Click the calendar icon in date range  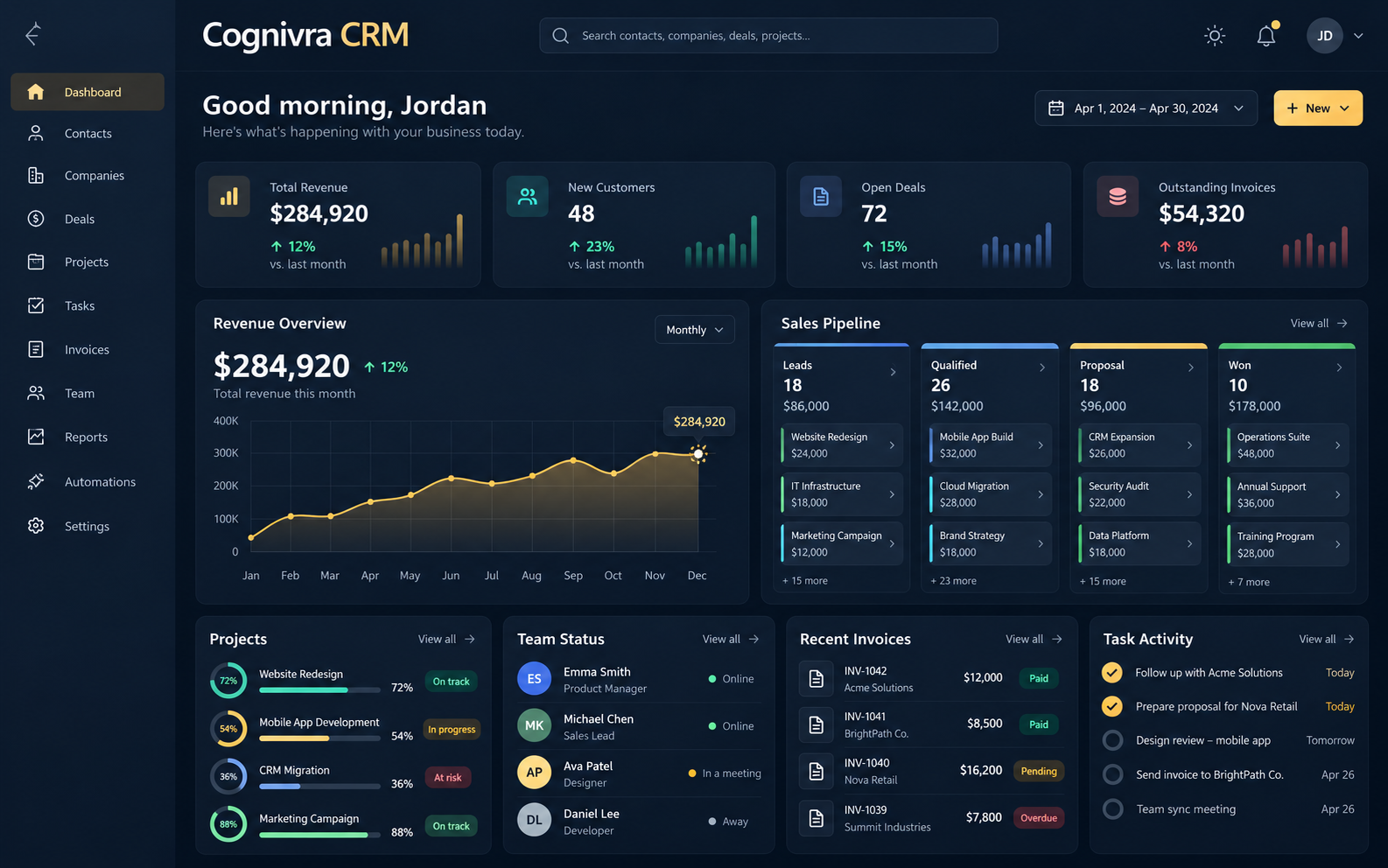tap(1056, 108)
